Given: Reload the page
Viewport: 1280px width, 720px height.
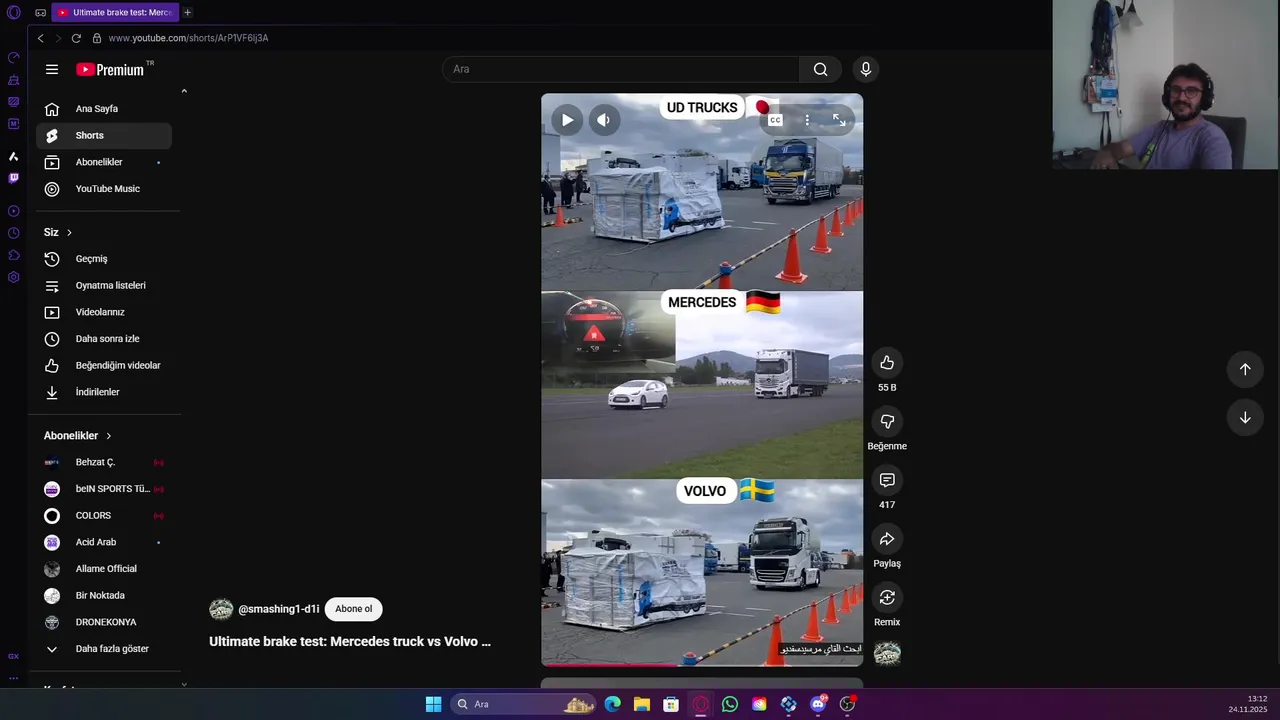Looking at the screenshot, I should click(76, 38).
